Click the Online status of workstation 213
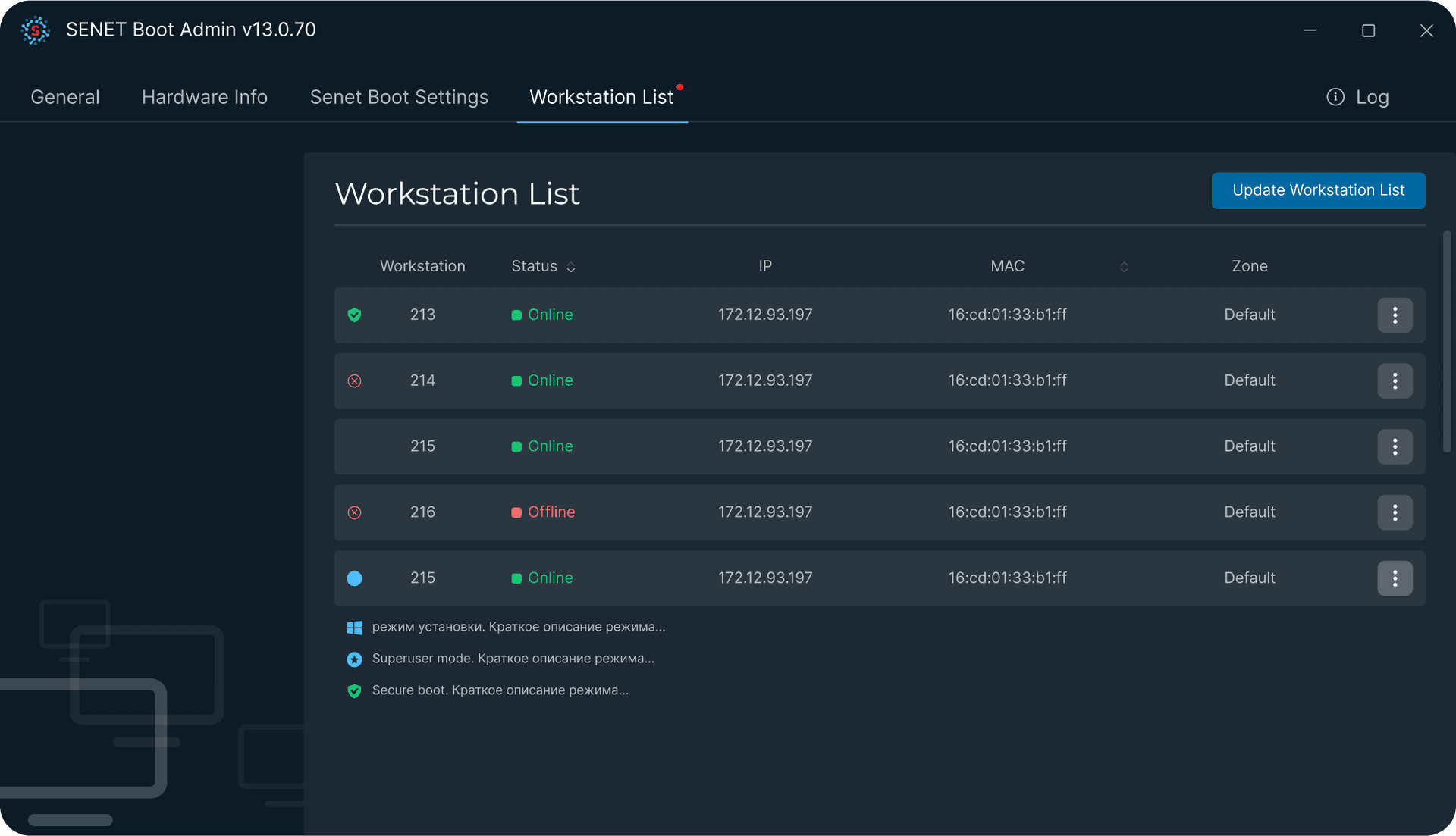This screenshot has width=1456, height=836. click(x=542, y=315)
